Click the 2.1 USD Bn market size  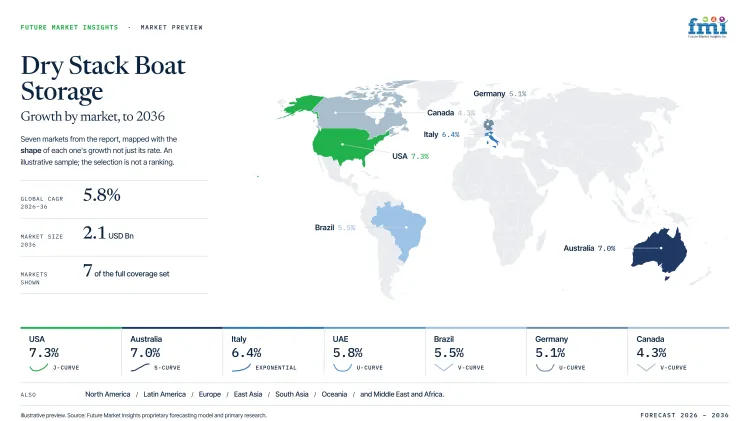pyautogui.click(x=108, y=233)
